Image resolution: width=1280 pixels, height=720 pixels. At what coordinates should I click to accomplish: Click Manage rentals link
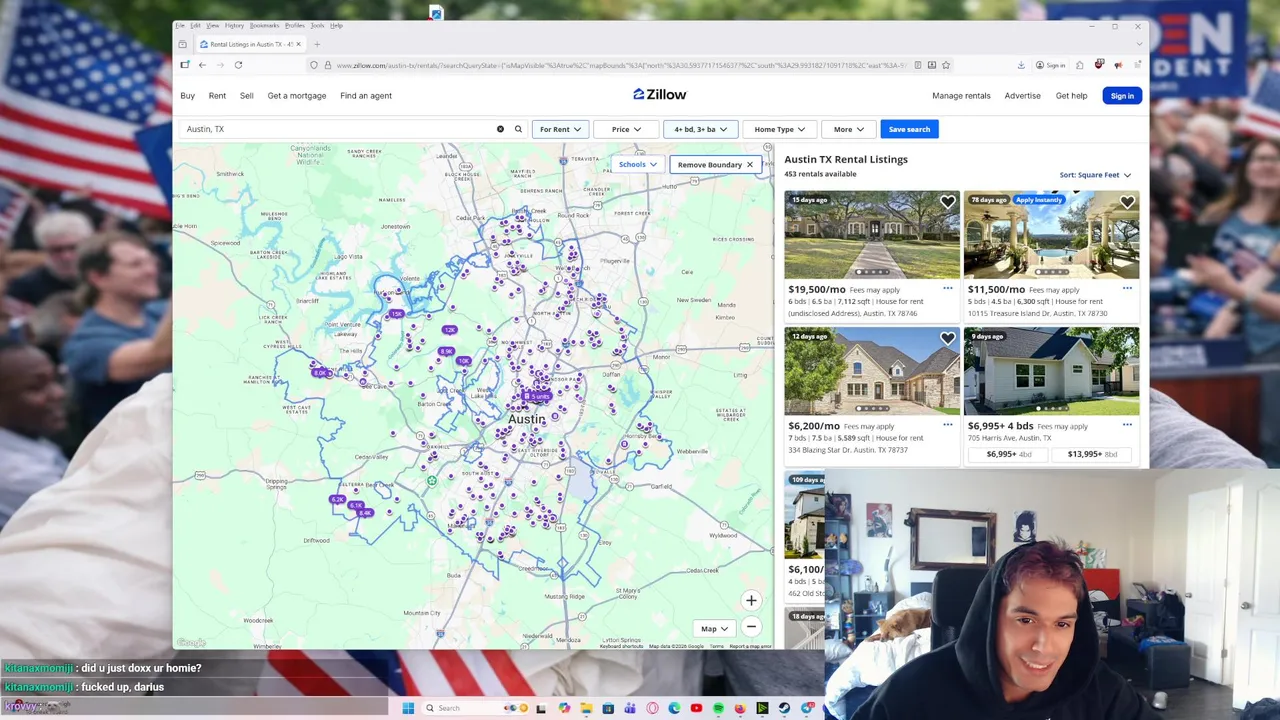961,96
